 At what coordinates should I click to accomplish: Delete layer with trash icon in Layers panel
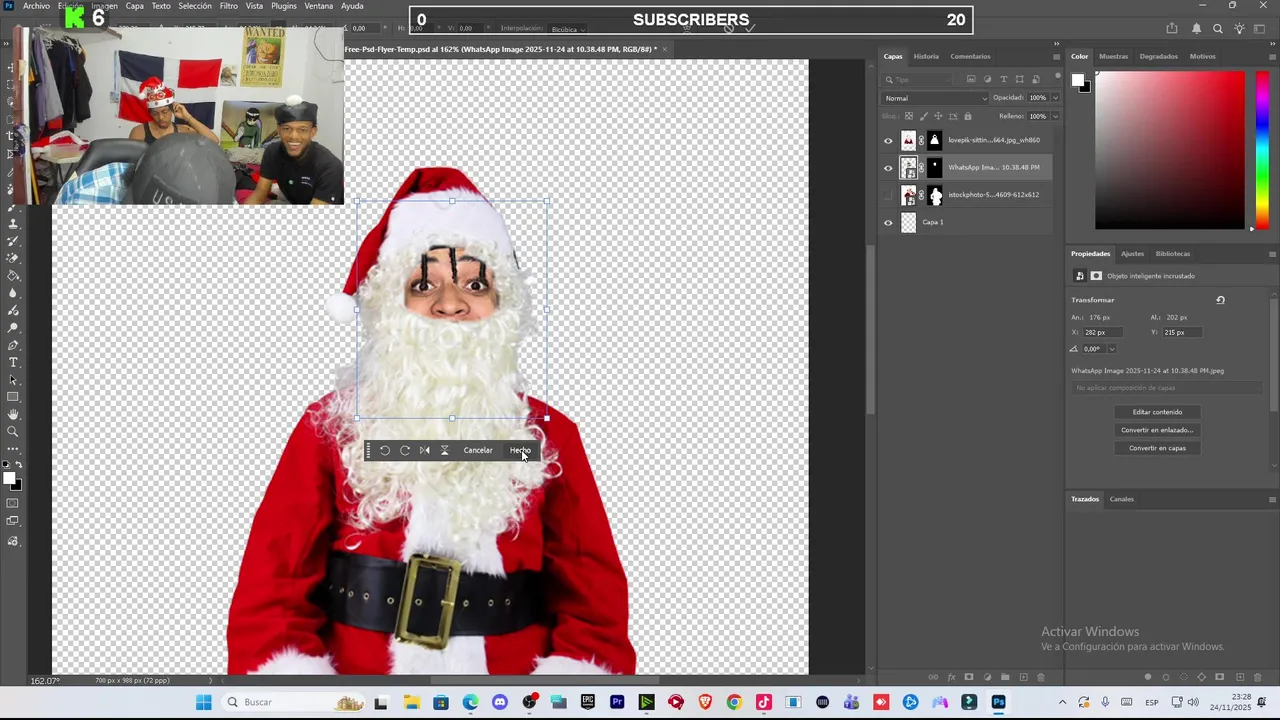coord(1041,677)
